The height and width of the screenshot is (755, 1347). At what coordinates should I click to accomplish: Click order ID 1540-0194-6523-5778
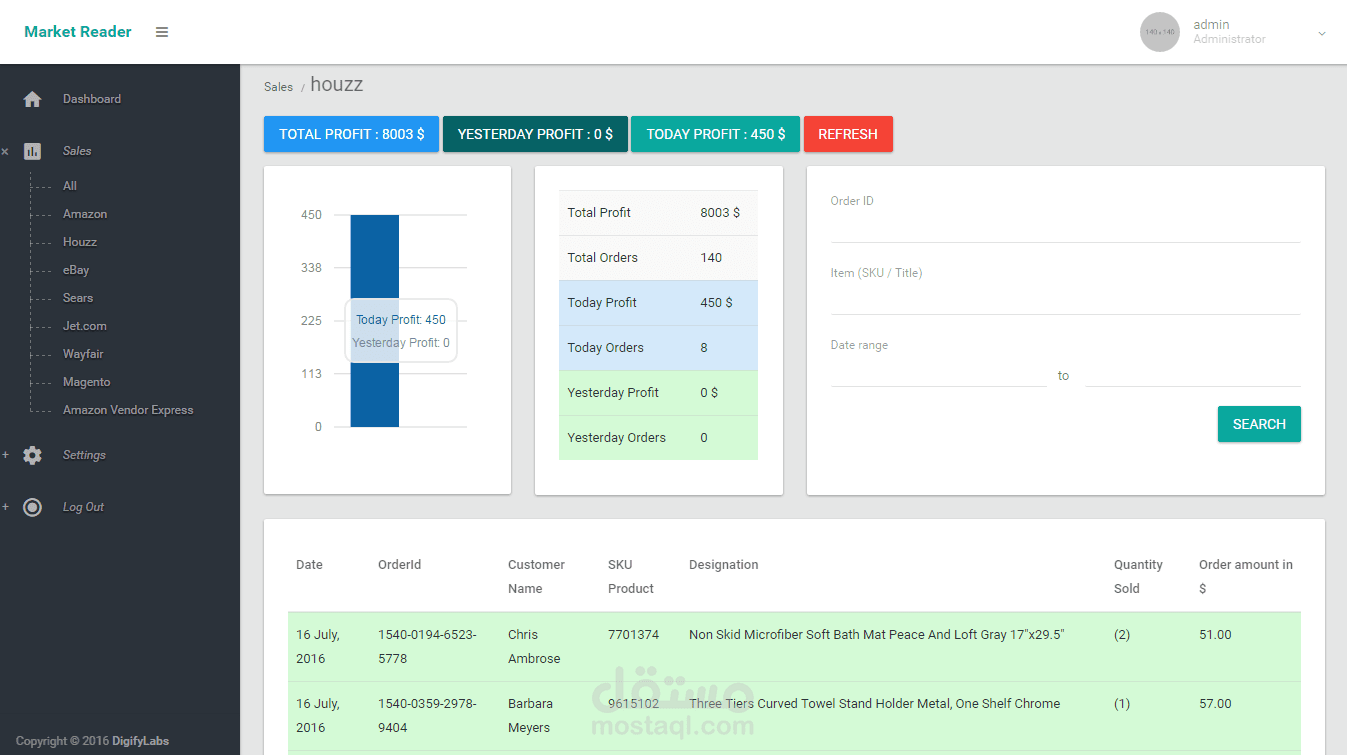[427, 647]
